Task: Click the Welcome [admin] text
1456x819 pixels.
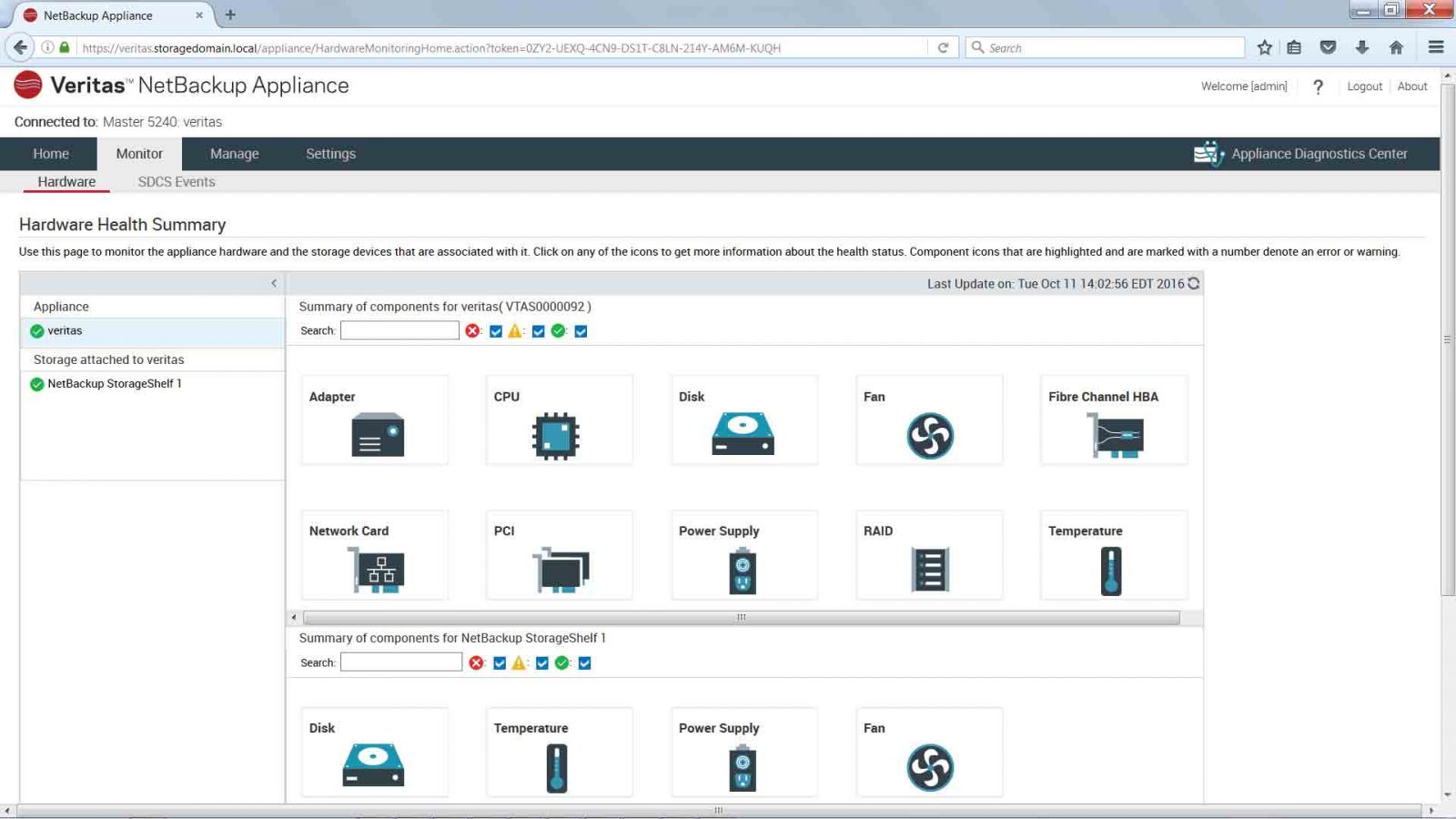Action: 1244,86
